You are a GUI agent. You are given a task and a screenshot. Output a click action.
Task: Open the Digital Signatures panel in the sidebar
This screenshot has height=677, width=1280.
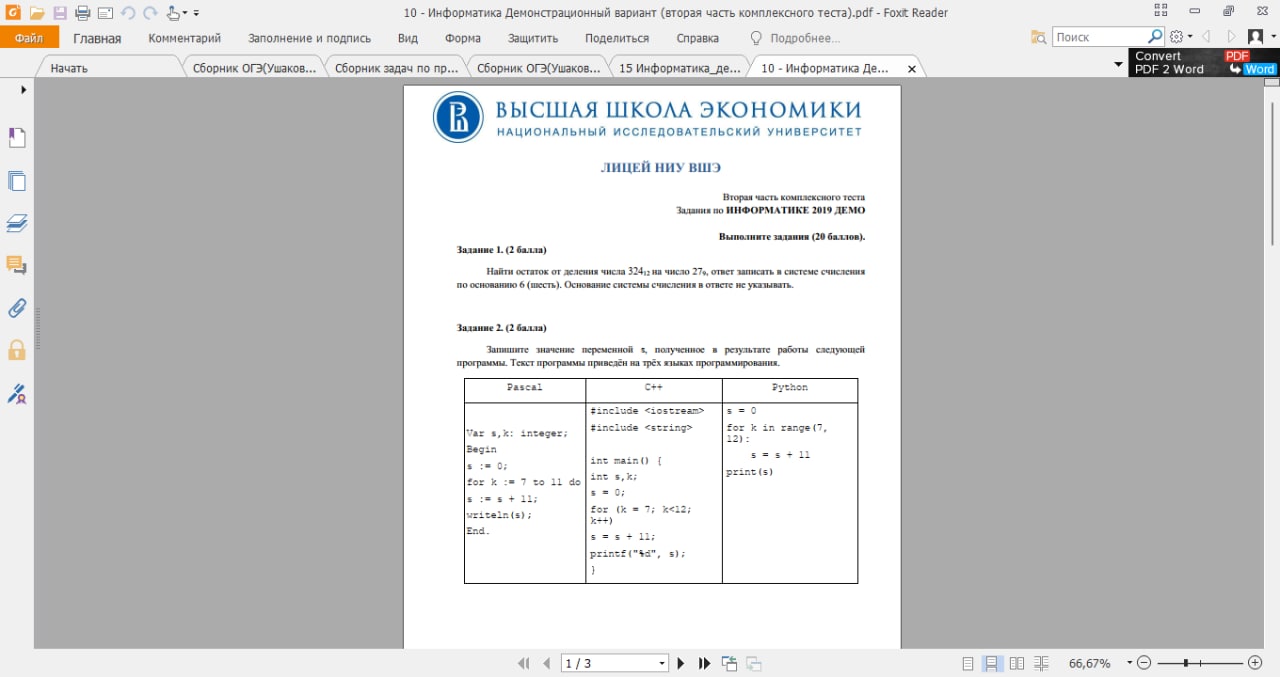[17, 393]
